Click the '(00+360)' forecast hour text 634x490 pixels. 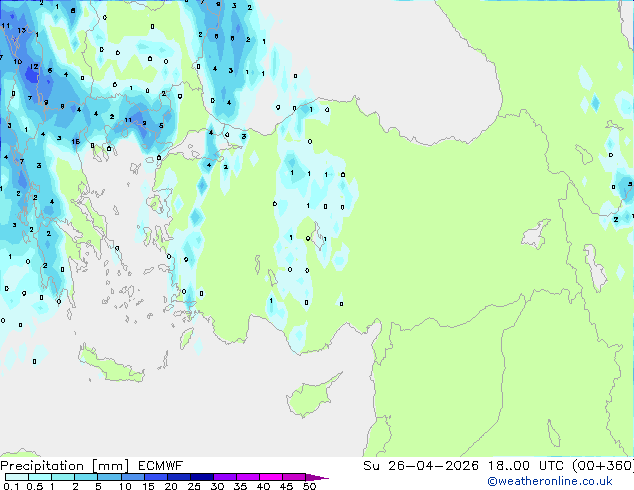point(603,466)
